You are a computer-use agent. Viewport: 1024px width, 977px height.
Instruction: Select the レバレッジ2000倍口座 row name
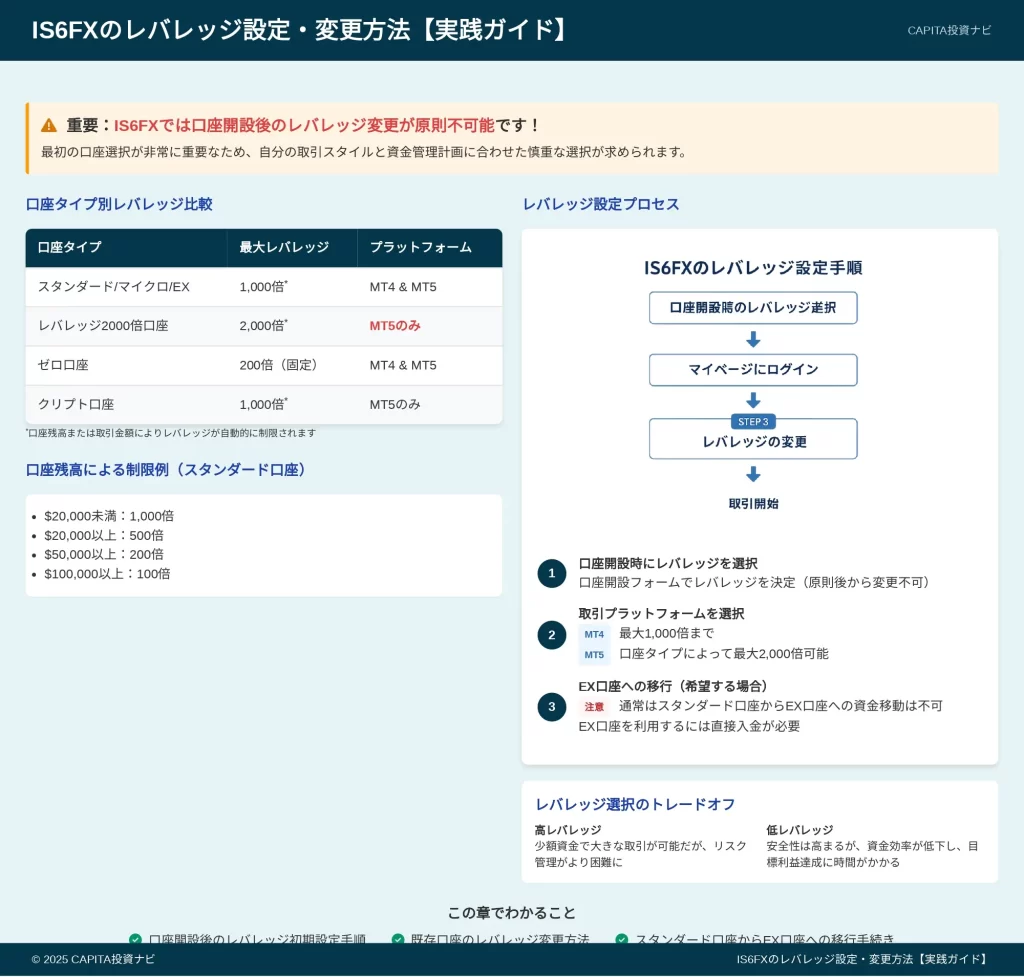pos(103,326)
